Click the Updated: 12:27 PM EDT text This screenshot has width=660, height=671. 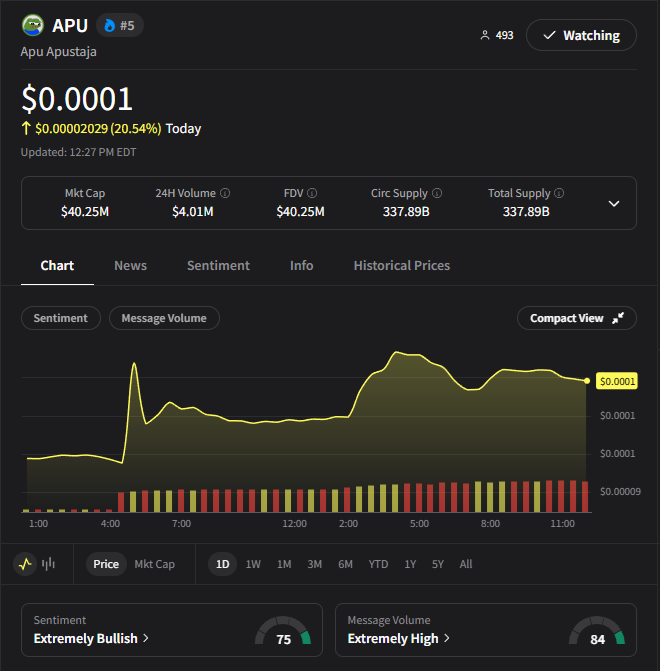pyautogui.click(x=79, y=152)
